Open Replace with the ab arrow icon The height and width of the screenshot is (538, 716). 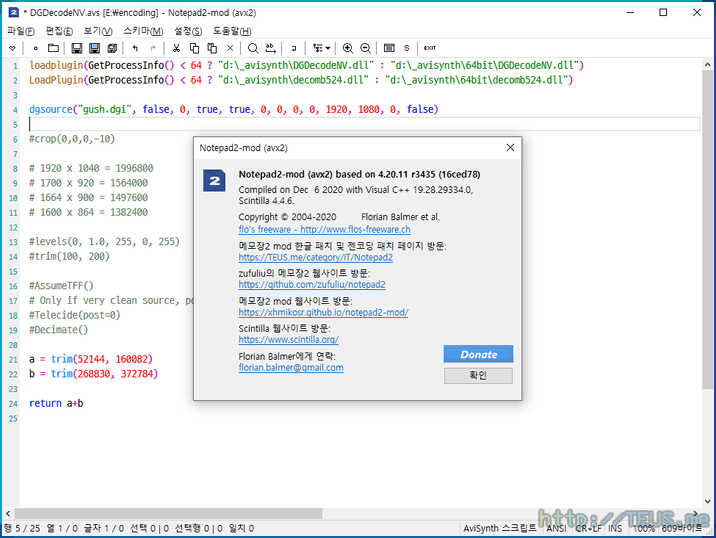pyautogui.click(x=271, y=48)
